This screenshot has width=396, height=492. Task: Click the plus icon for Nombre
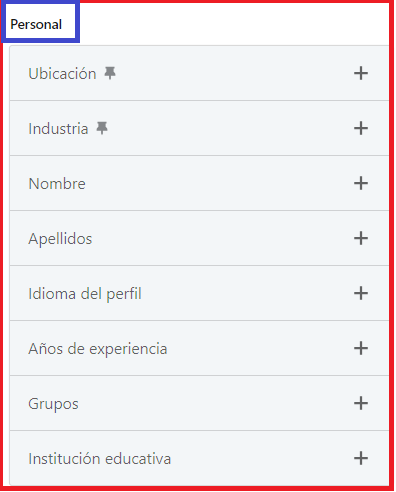[361, 183]
